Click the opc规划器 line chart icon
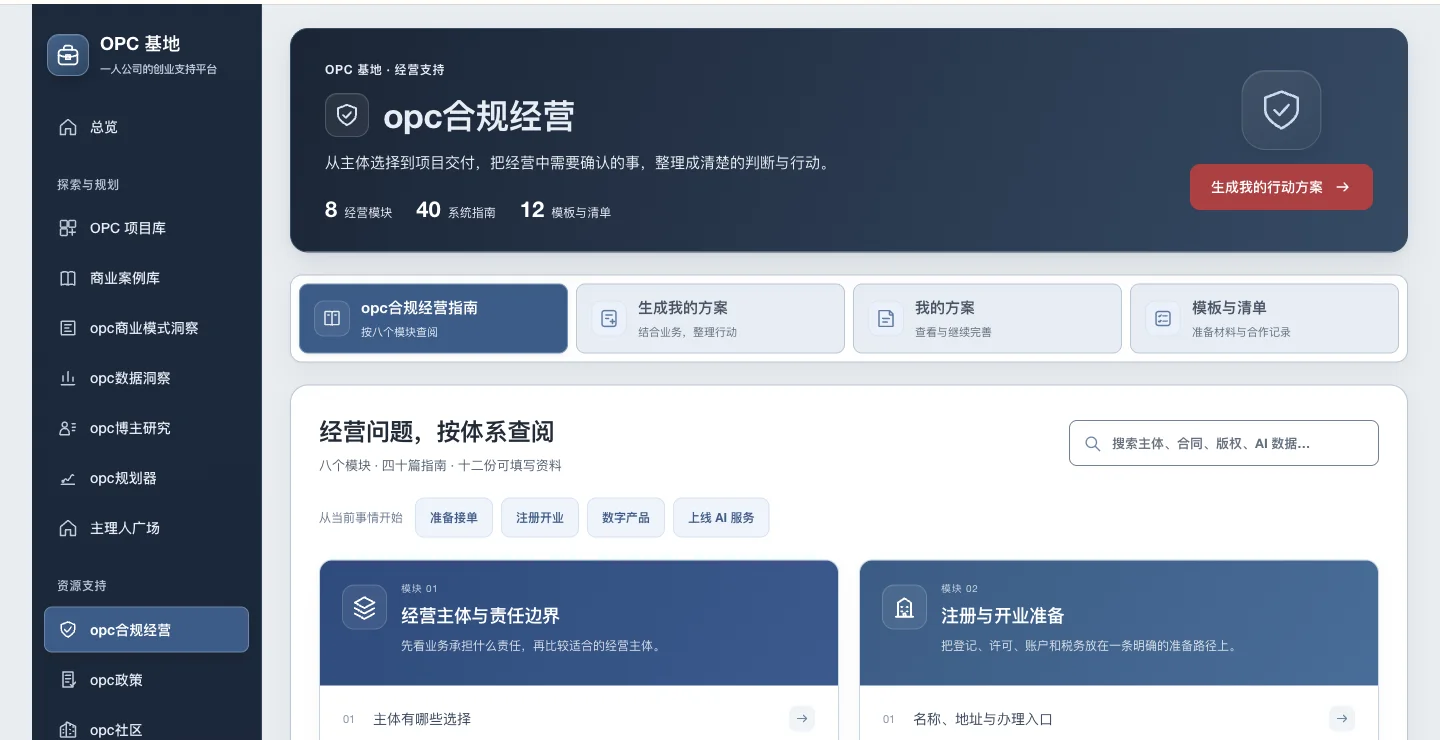The width and height of the screenshot is (1440, 740). tap(68, 478)
